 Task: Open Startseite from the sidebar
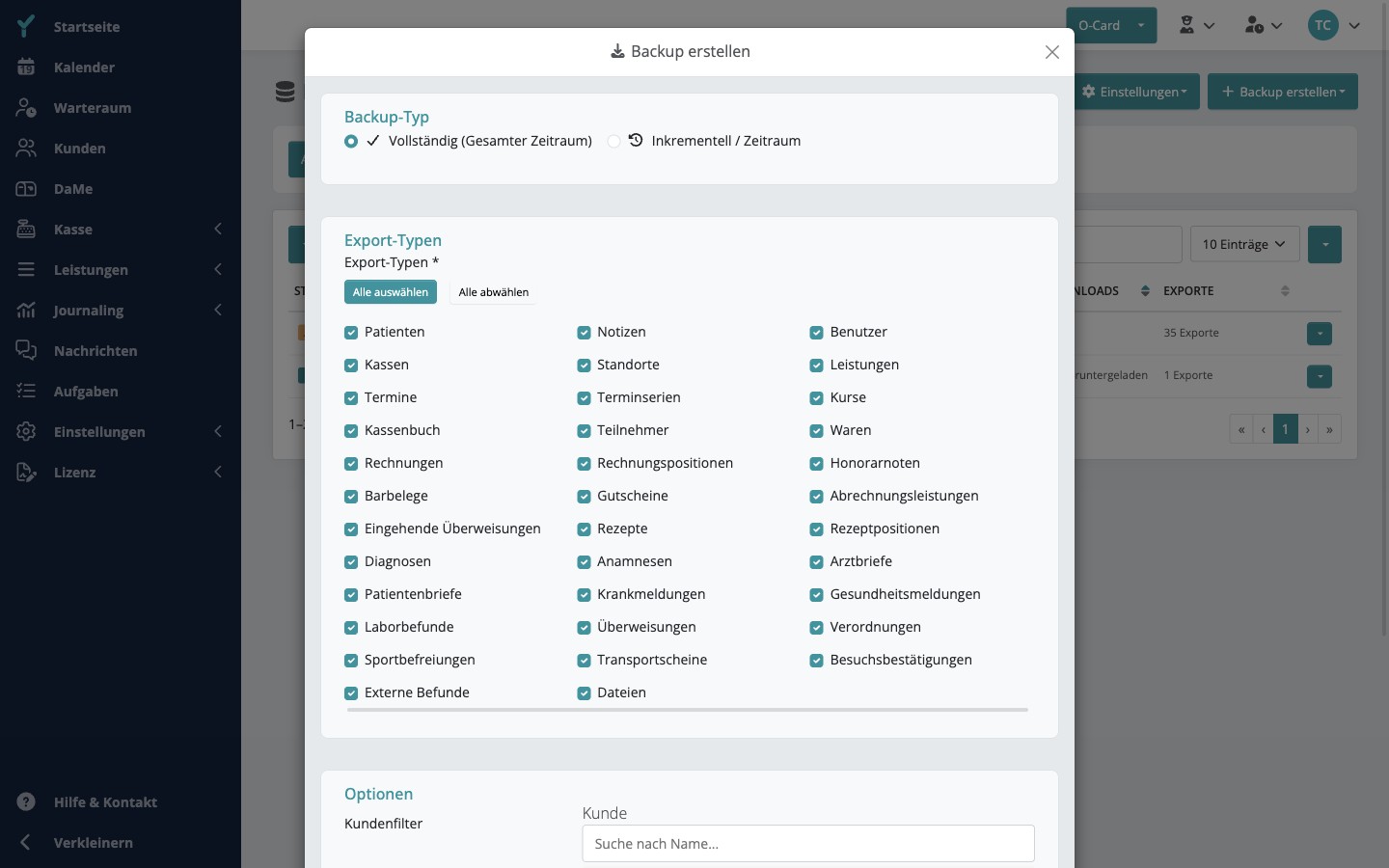(87, 27)
